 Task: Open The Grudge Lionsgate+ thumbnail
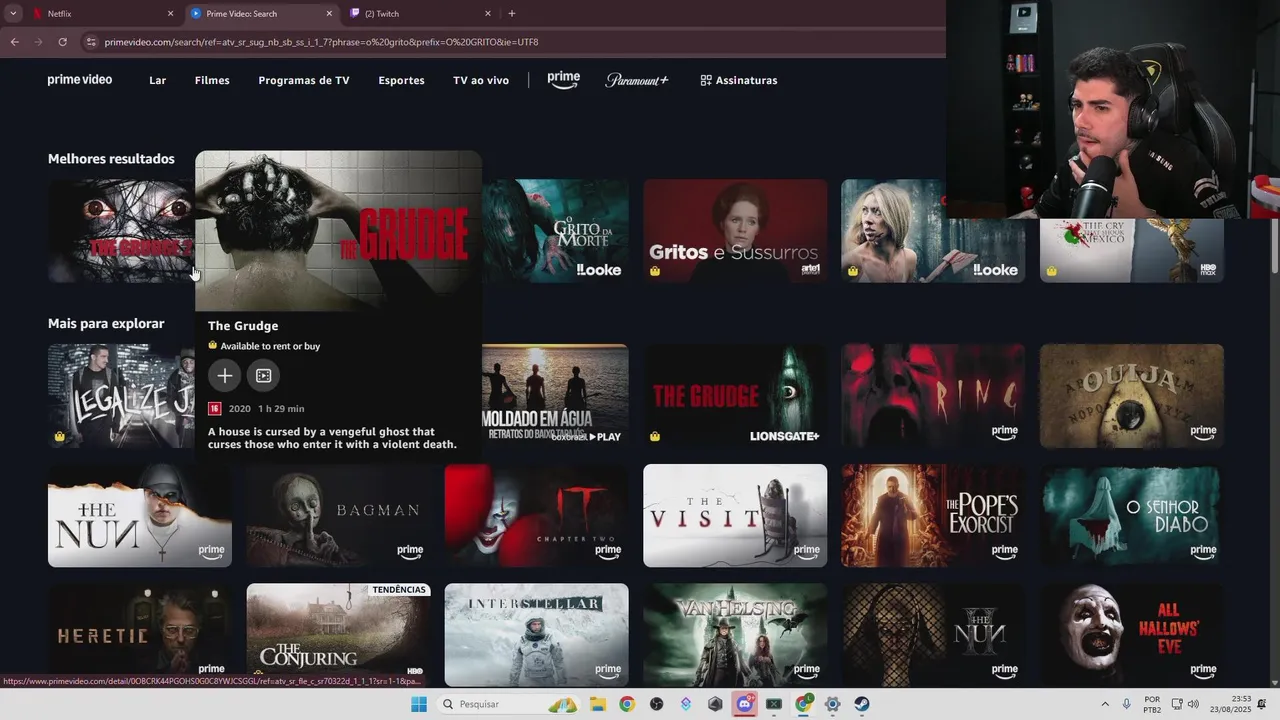pos(735,396)
